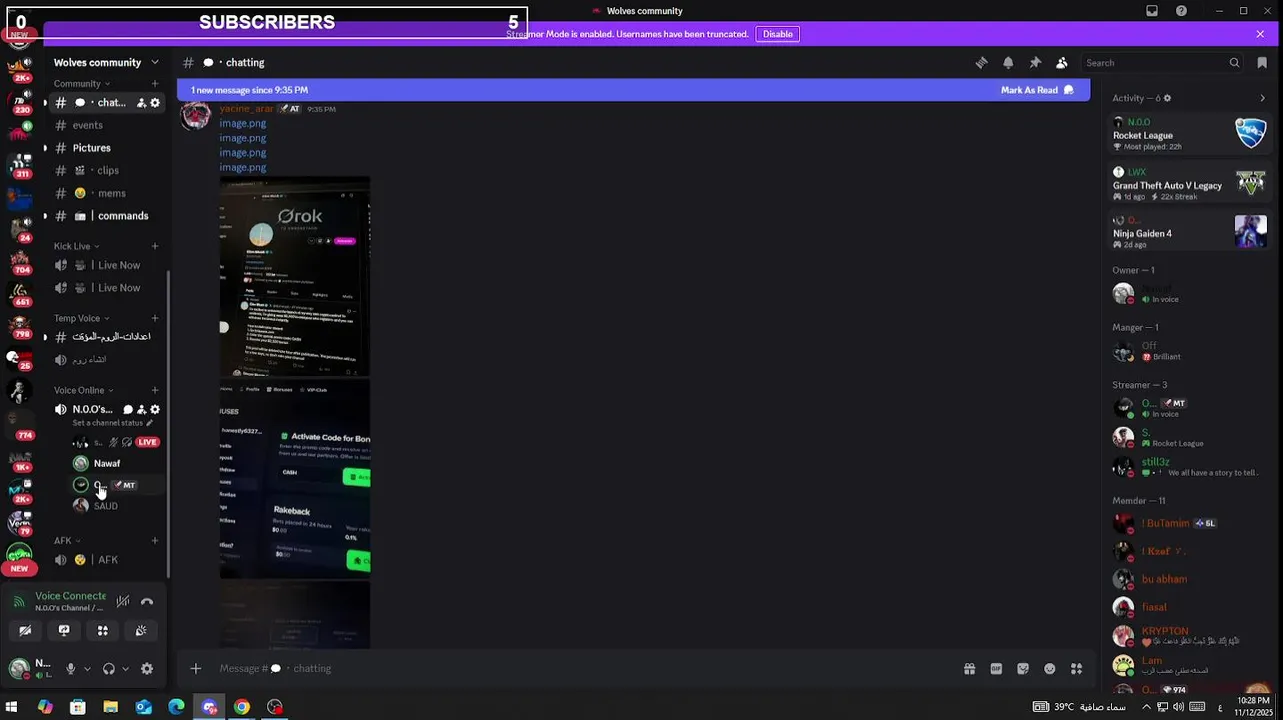Open the Threads icon in channel header
Screen dimensions: 1283x720
(x=981, y=62)
